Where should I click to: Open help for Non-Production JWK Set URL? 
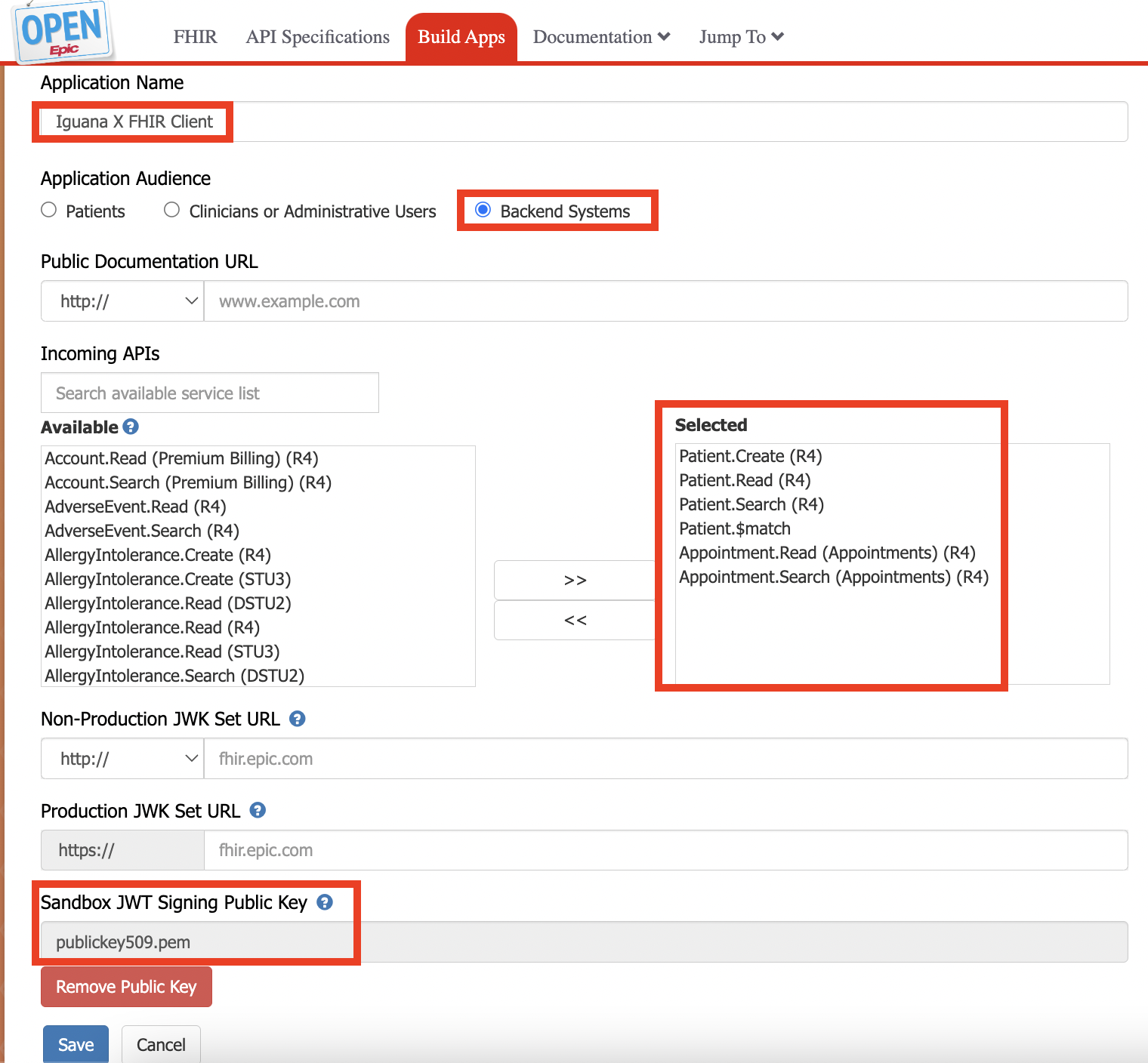pyautogui.click(x=298, y=719)
